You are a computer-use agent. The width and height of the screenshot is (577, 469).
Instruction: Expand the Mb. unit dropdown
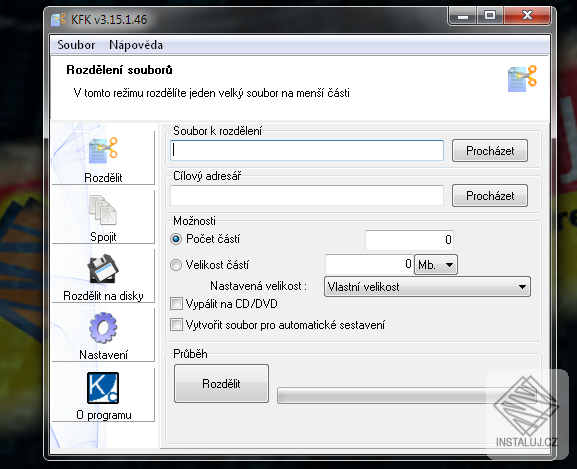pos(436,264)
